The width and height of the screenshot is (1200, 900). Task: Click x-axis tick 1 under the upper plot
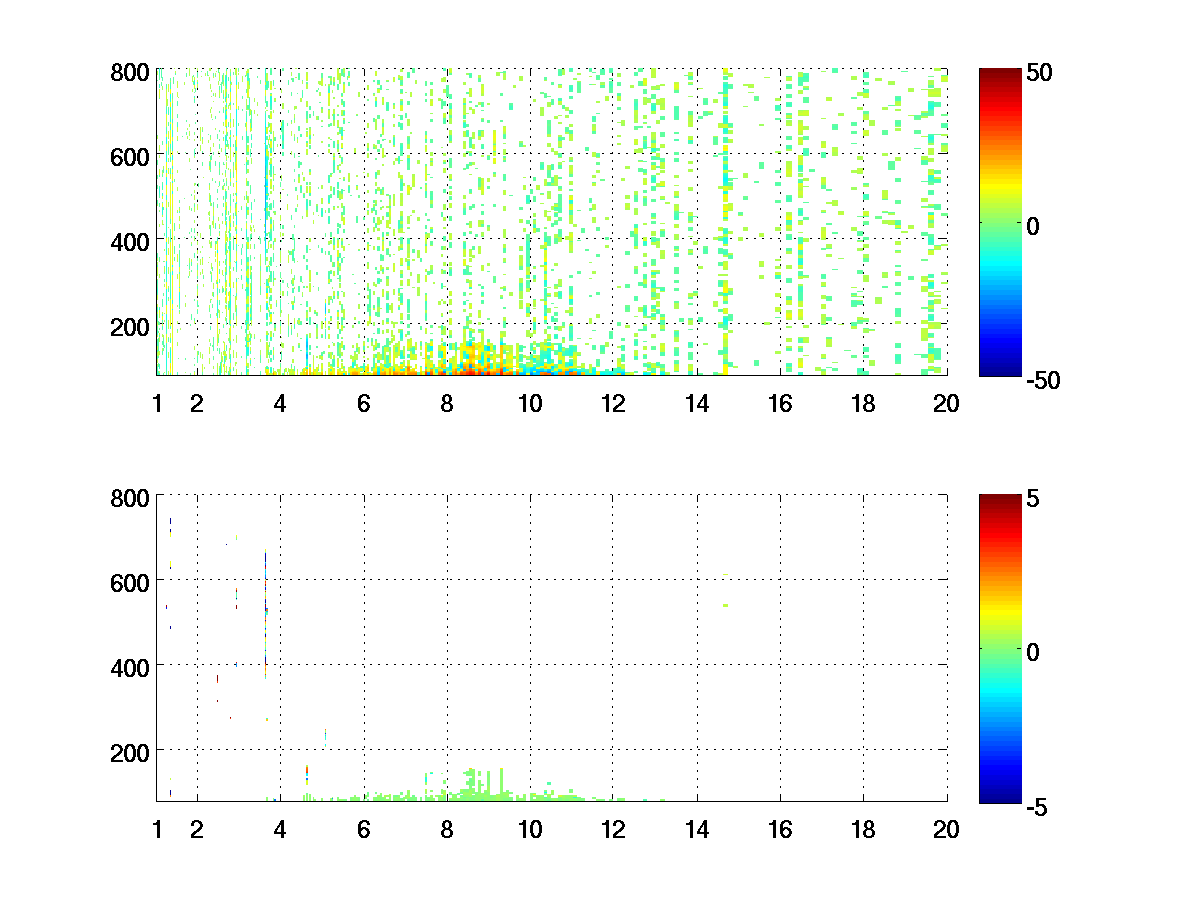157,404
